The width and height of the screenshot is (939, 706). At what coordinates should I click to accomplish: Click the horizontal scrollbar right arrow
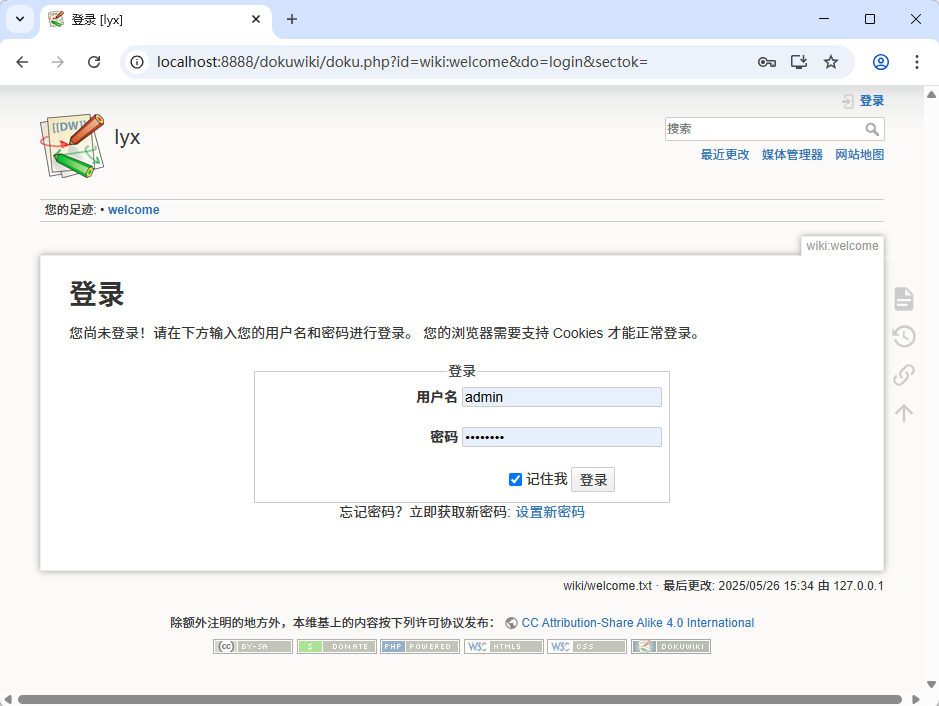coord(916,699)
